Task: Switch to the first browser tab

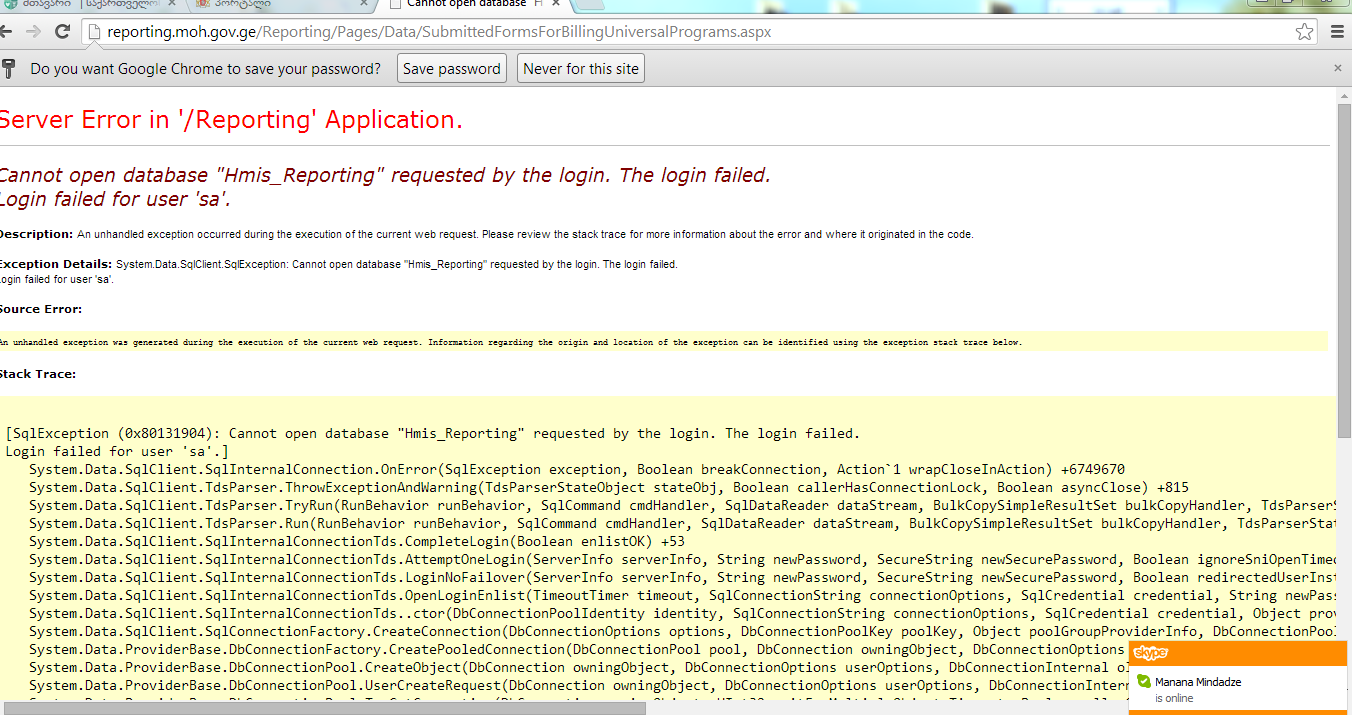Action: click(60, 4)
